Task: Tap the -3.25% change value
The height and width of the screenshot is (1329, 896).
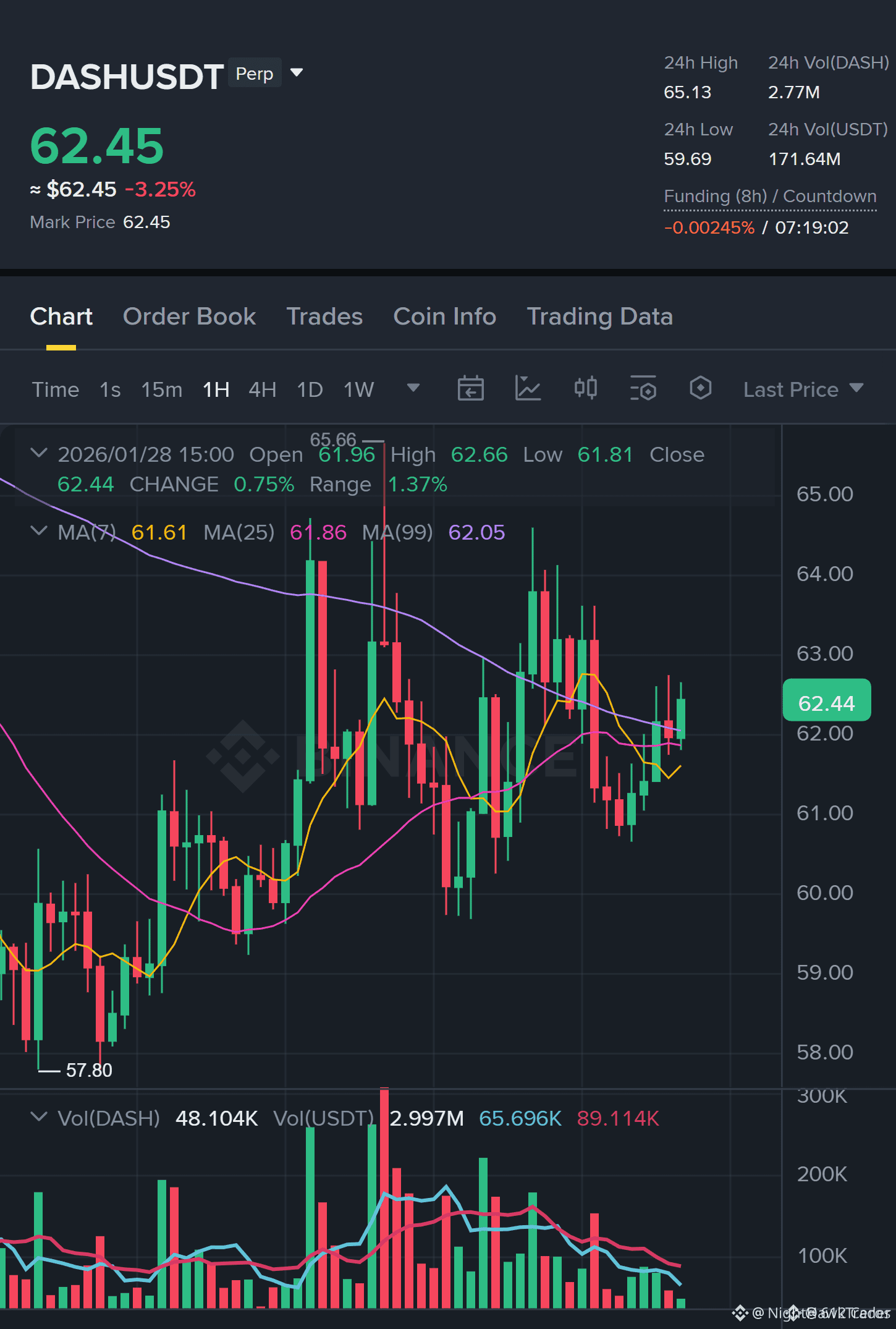Action: 160,189
